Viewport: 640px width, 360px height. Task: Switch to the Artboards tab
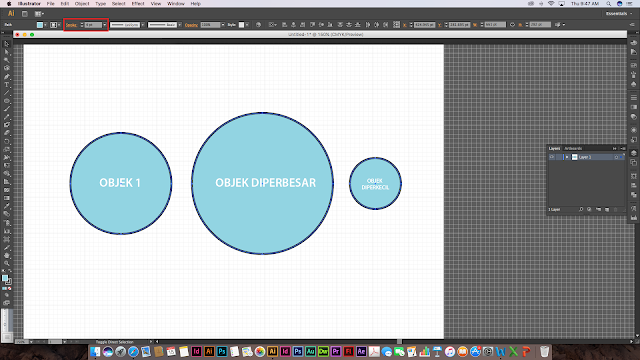pos(573,148)
